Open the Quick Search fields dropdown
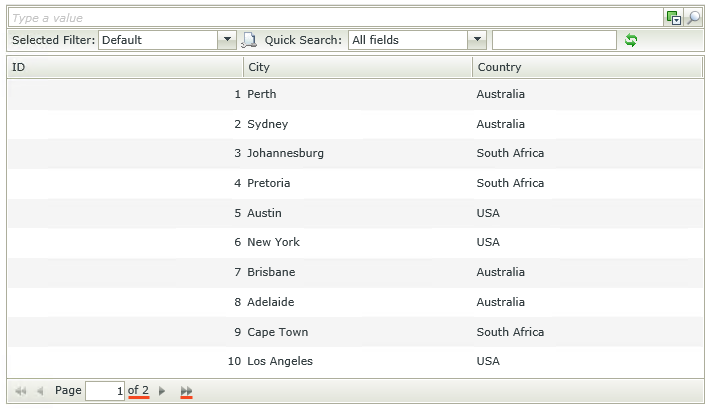Screen dimensions: 710x409 [x=477, y=40]
